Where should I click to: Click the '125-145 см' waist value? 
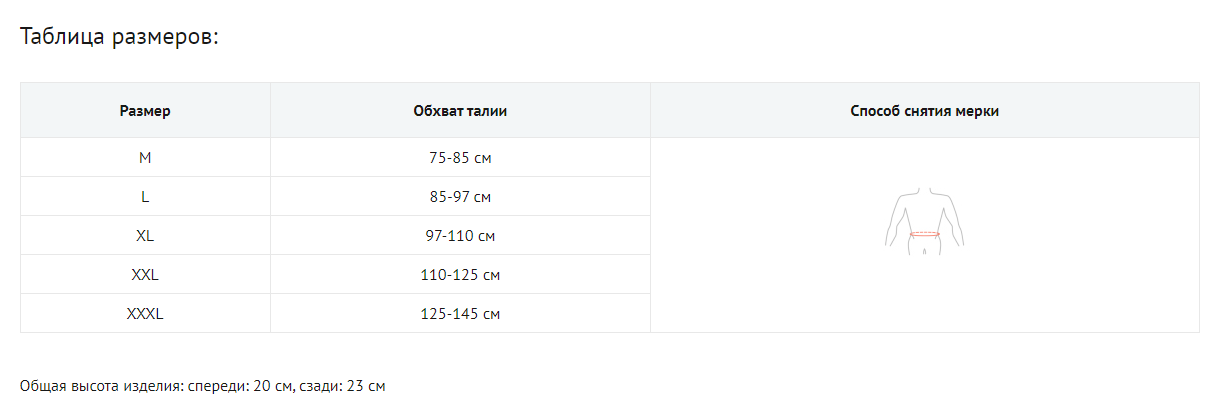tap(460, 314)
